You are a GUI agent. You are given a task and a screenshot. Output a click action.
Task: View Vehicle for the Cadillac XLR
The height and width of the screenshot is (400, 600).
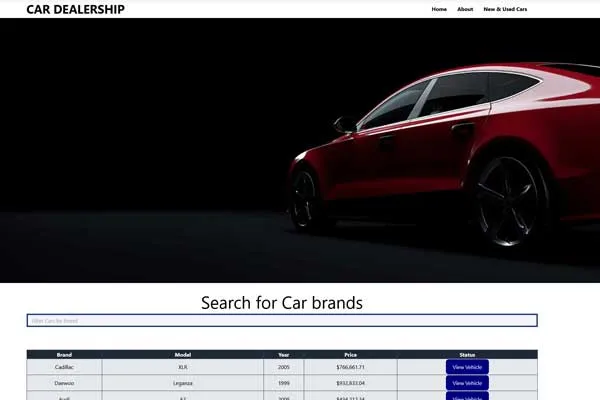[x=467, y=367]
